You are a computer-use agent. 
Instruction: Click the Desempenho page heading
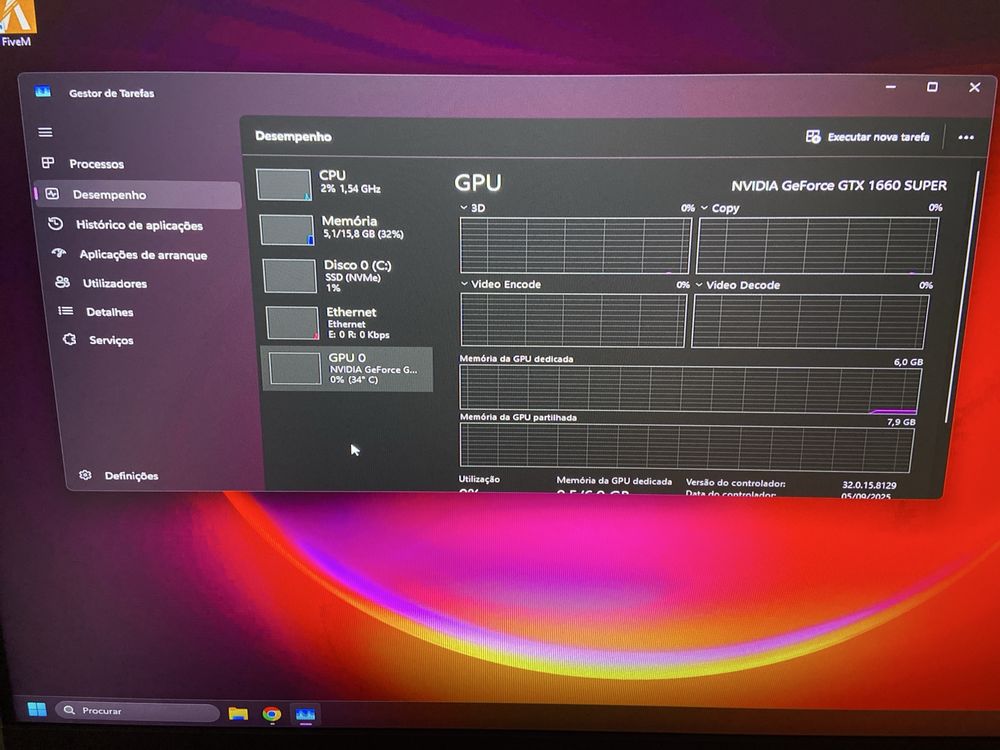pyautogui.click(x=293, y=136)
